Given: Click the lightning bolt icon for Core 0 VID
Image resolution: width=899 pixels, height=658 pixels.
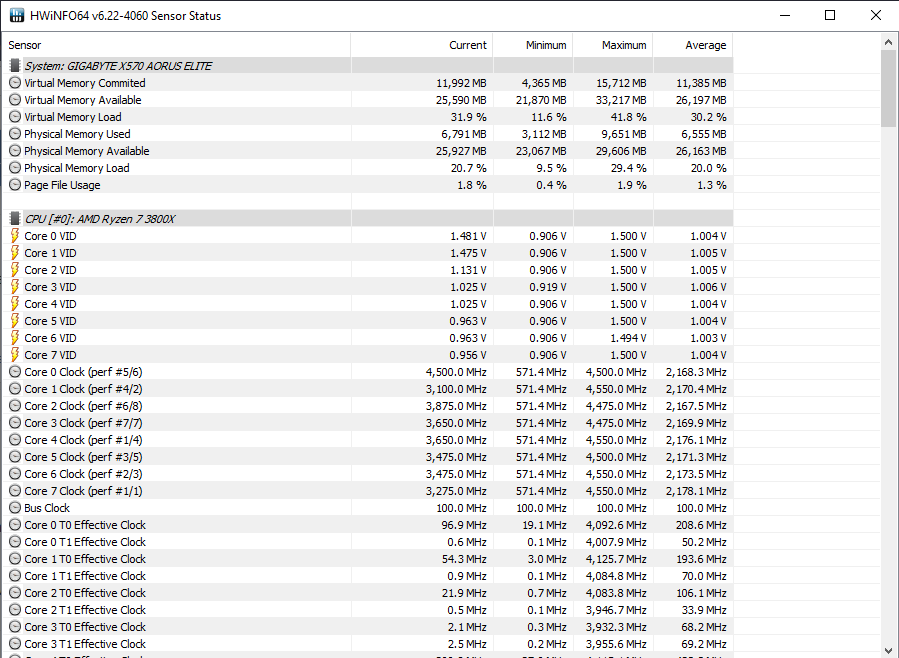Looking at the screenshot, I should 15,236.
